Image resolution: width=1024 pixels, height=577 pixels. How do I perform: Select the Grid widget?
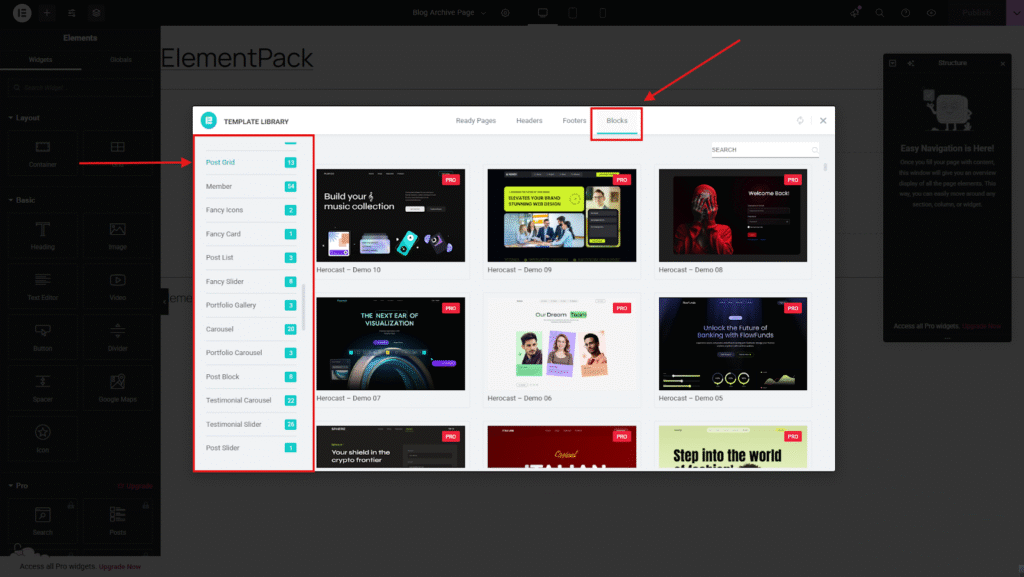tap(118, 153)
